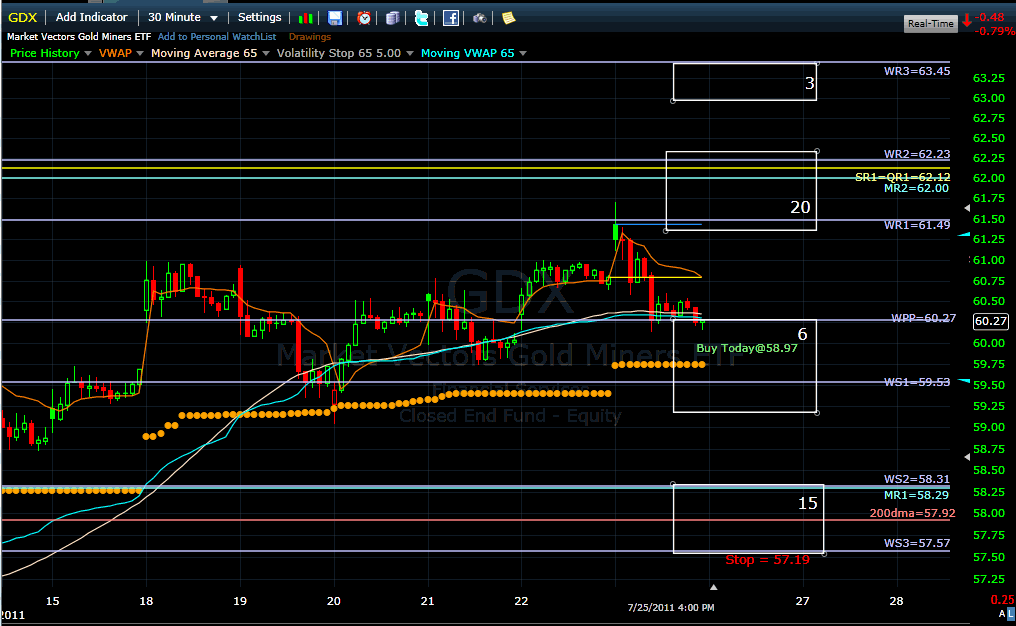This screenshot has width=1016, height=626.
Task: Open the Drawings link
Action: tap(310, 37)
